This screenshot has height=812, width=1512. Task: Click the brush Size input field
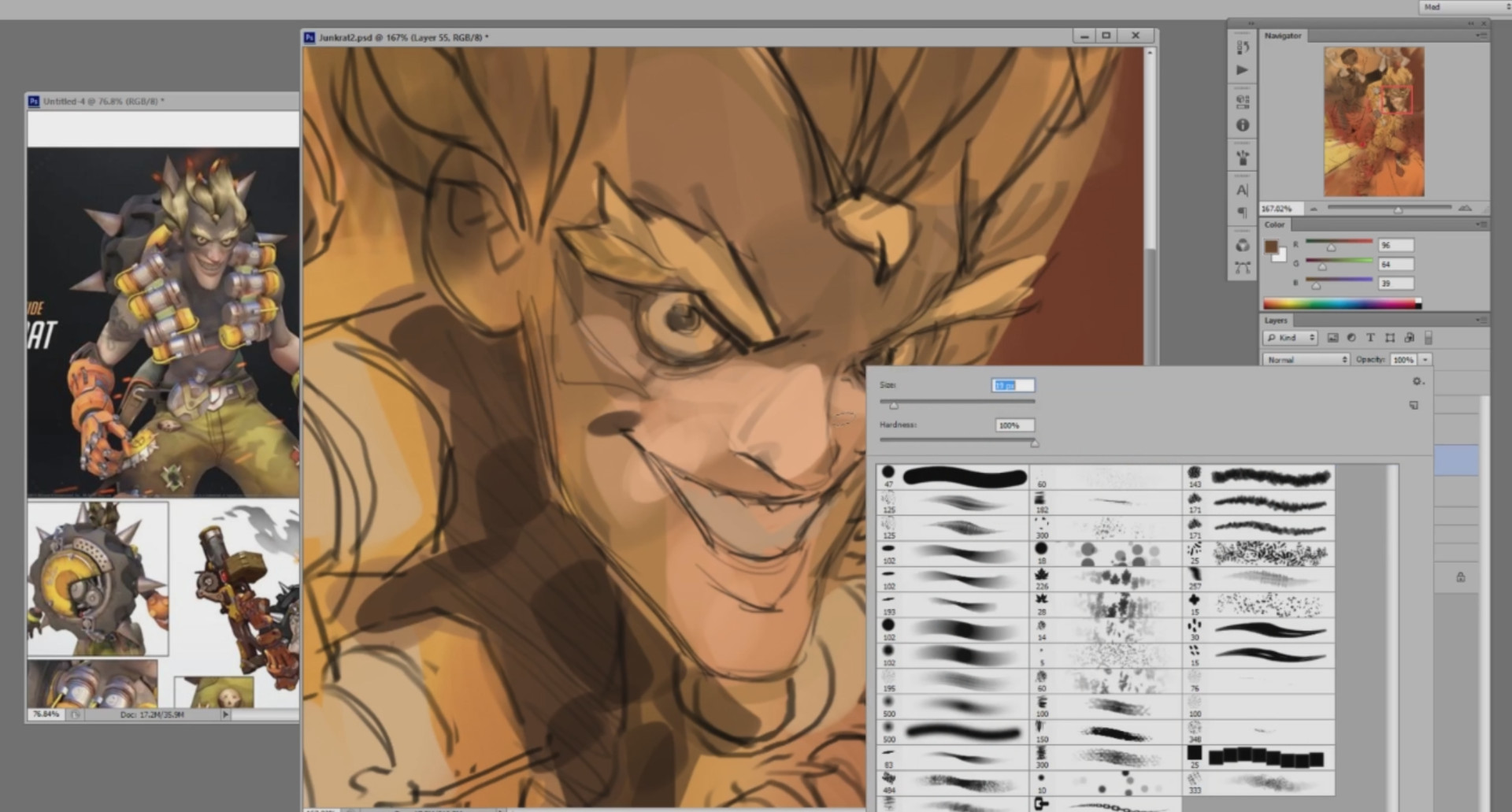[x=1013, y=385]
